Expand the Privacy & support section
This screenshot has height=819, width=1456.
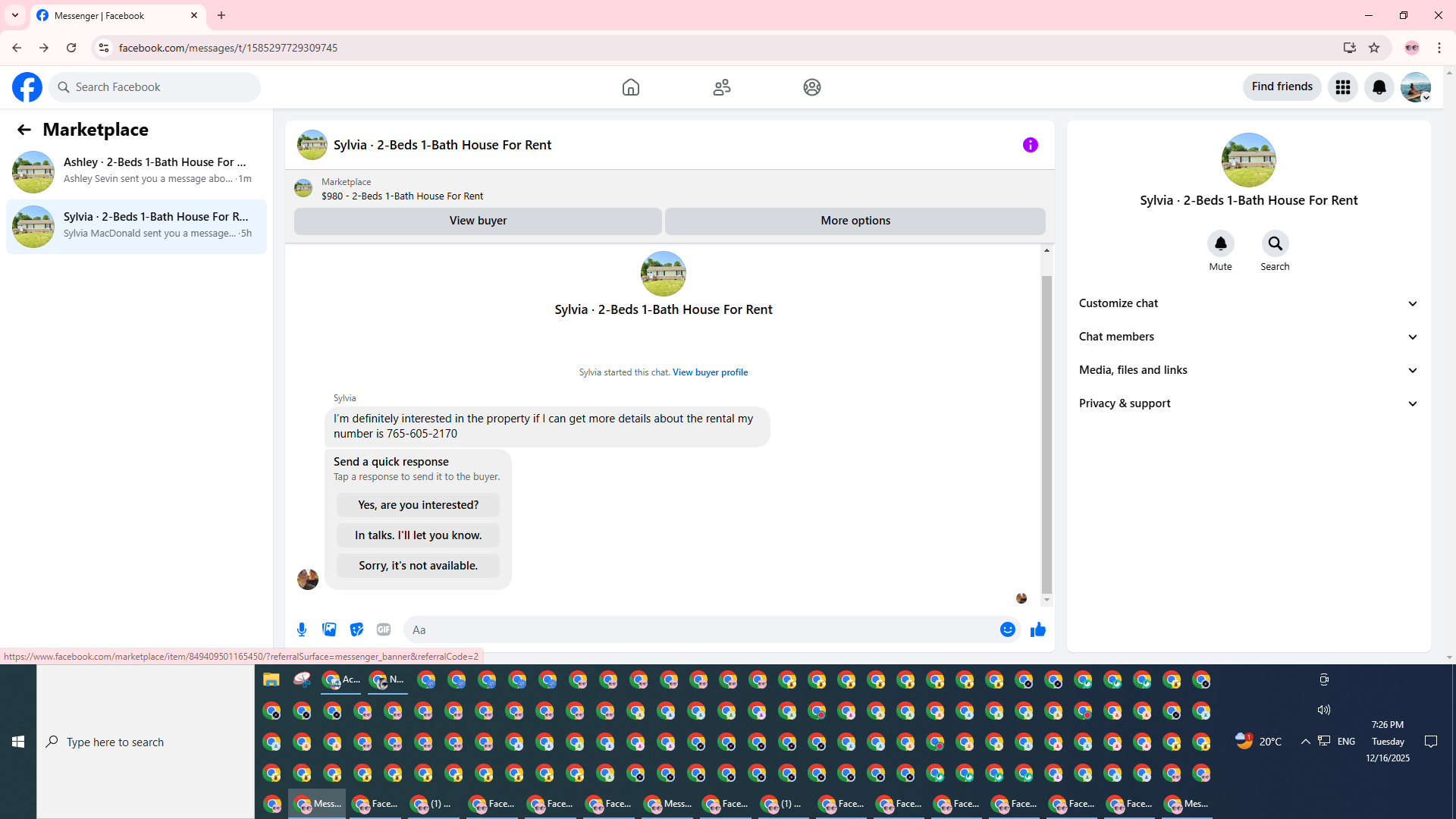pyautogui.click(x=1249, y=403)
